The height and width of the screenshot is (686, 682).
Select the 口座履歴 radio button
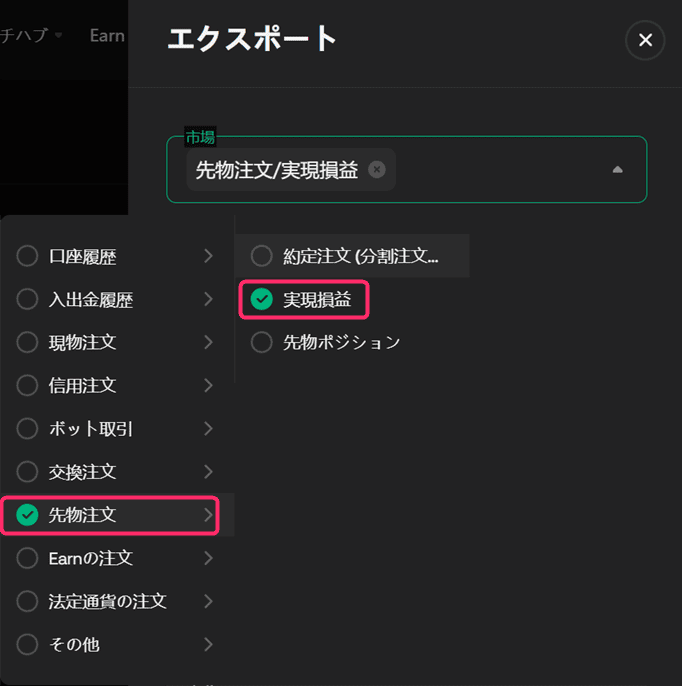click(28, 257)
